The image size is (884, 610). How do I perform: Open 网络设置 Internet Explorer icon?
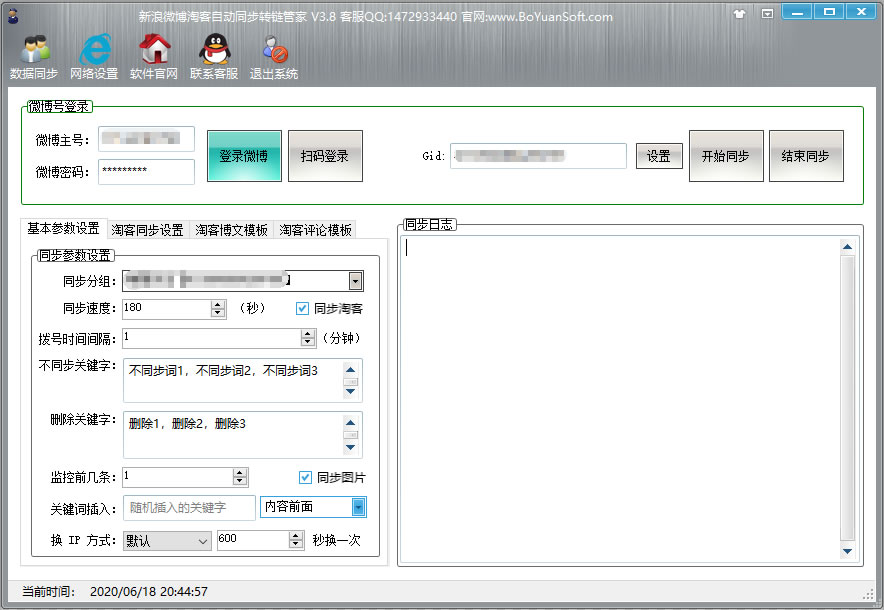click(94, 57)
